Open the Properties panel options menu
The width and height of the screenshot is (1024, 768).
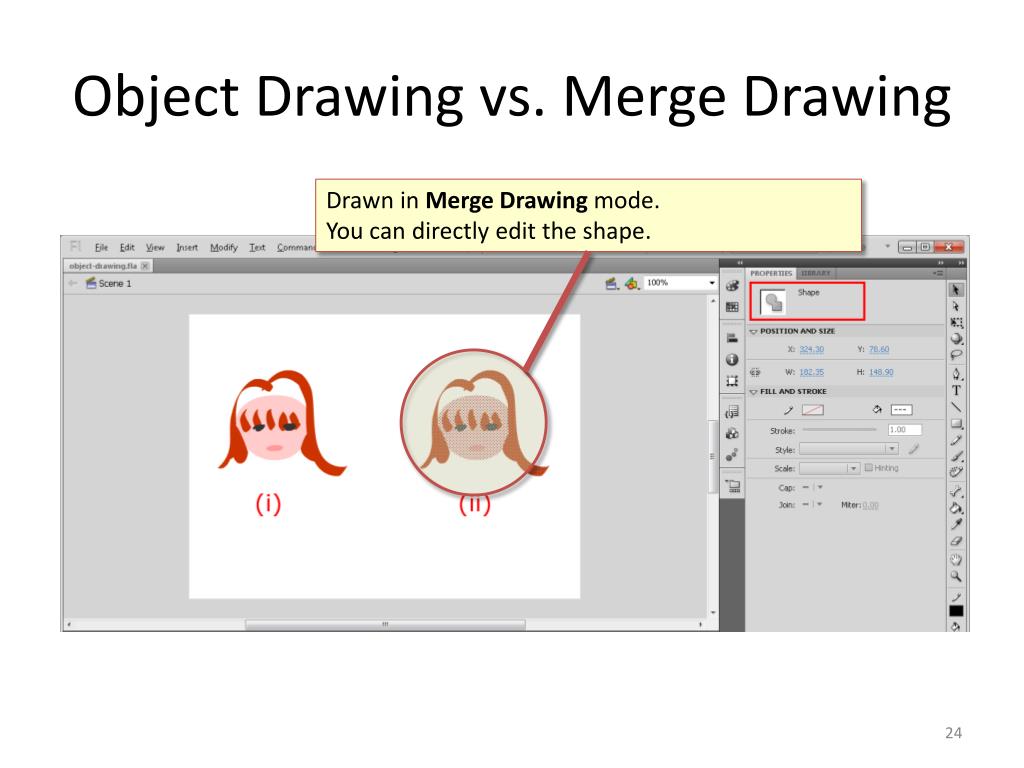pos(938,273)
